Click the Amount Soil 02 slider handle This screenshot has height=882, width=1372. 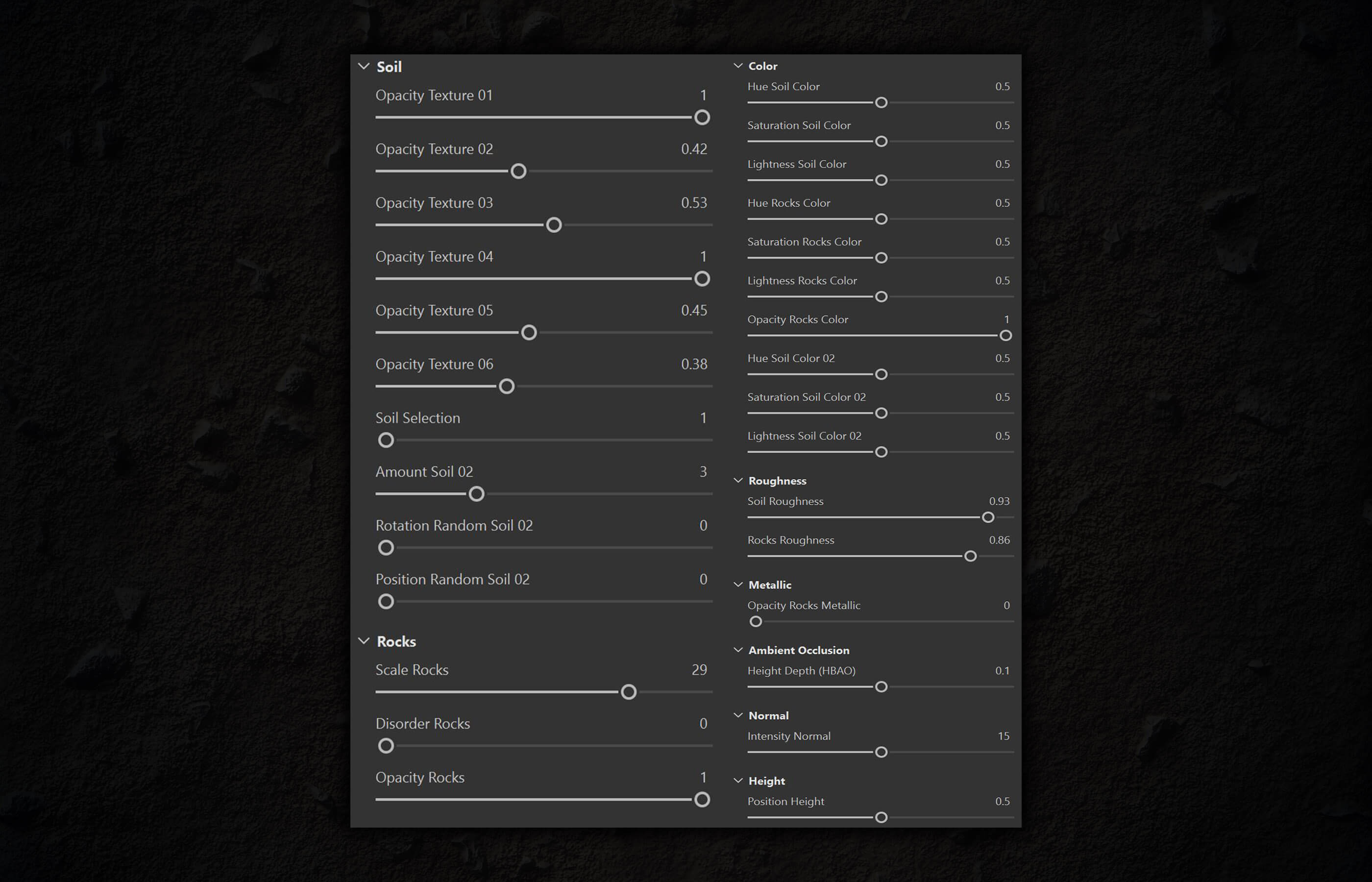[476, 494]
